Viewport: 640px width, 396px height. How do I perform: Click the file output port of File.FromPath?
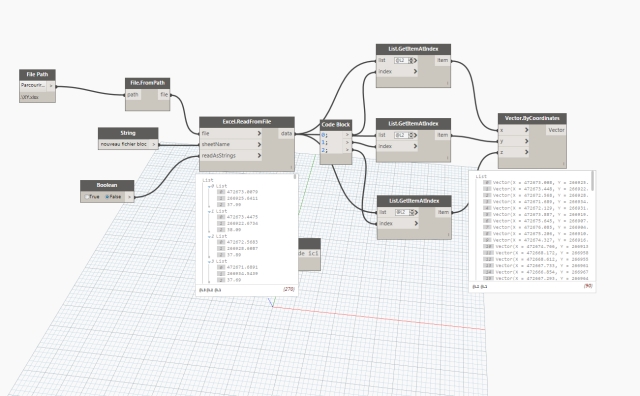coord(164,95)
